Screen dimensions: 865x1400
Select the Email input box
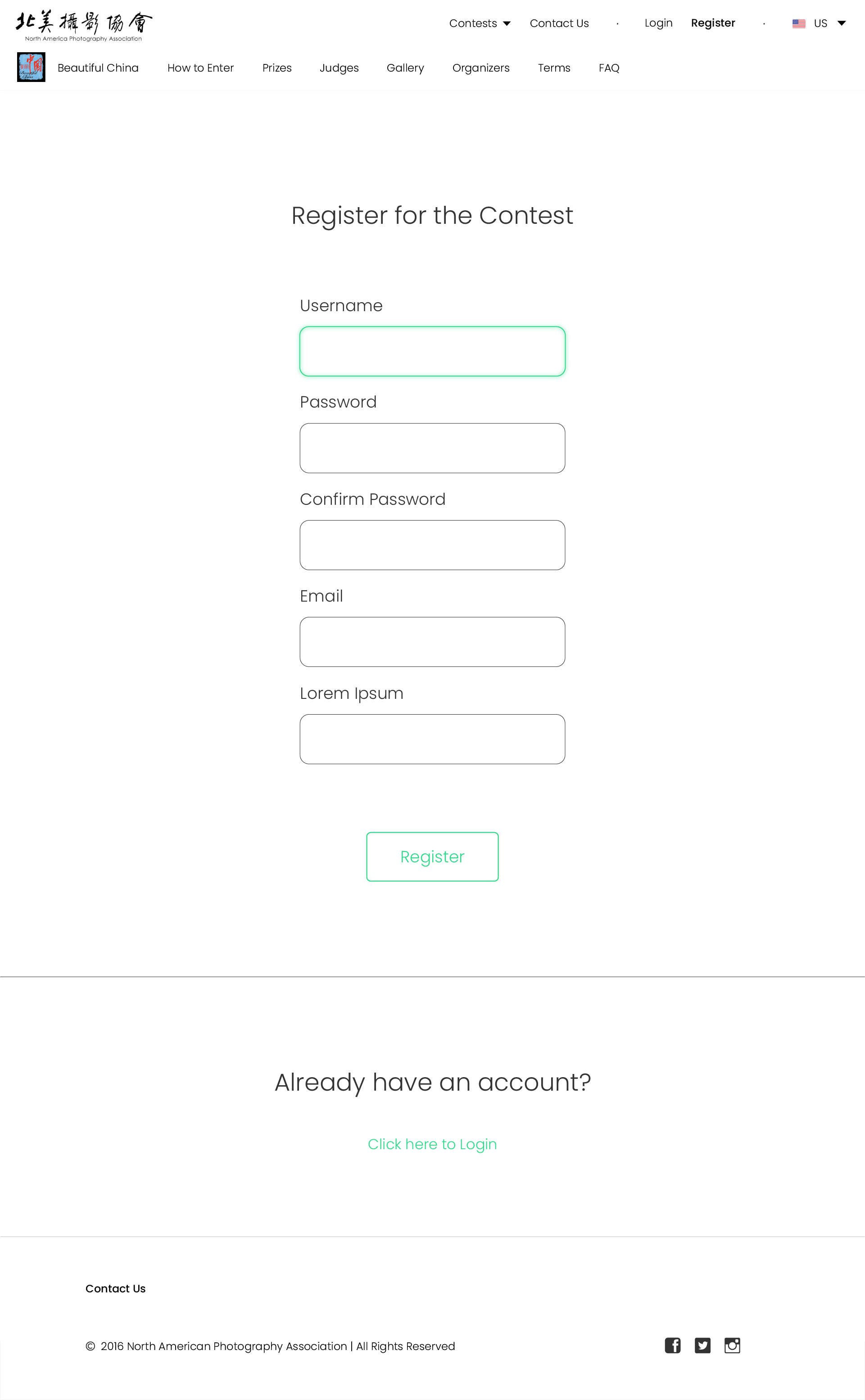coord(432,642)
